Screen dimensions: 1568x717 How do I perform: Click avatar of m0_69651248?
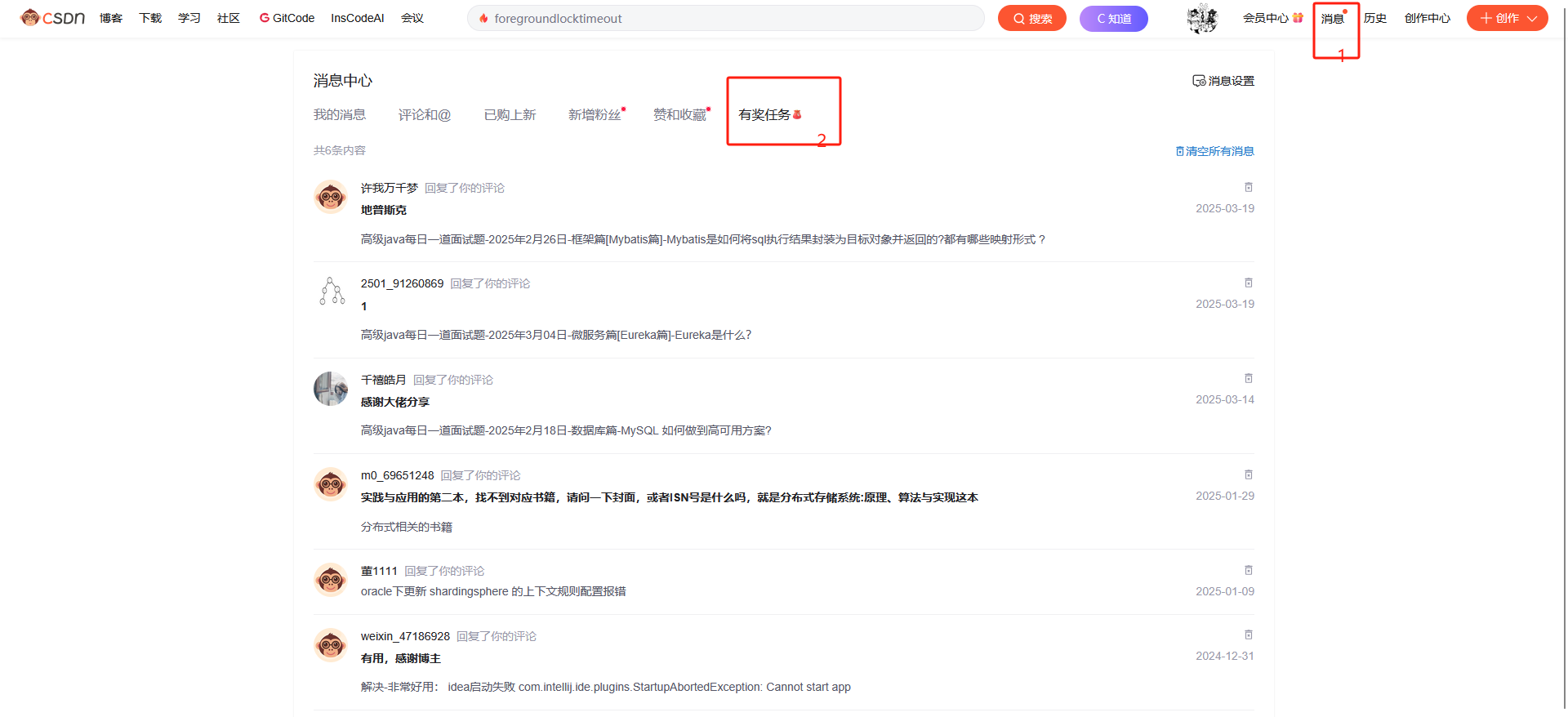pos(331,484)
